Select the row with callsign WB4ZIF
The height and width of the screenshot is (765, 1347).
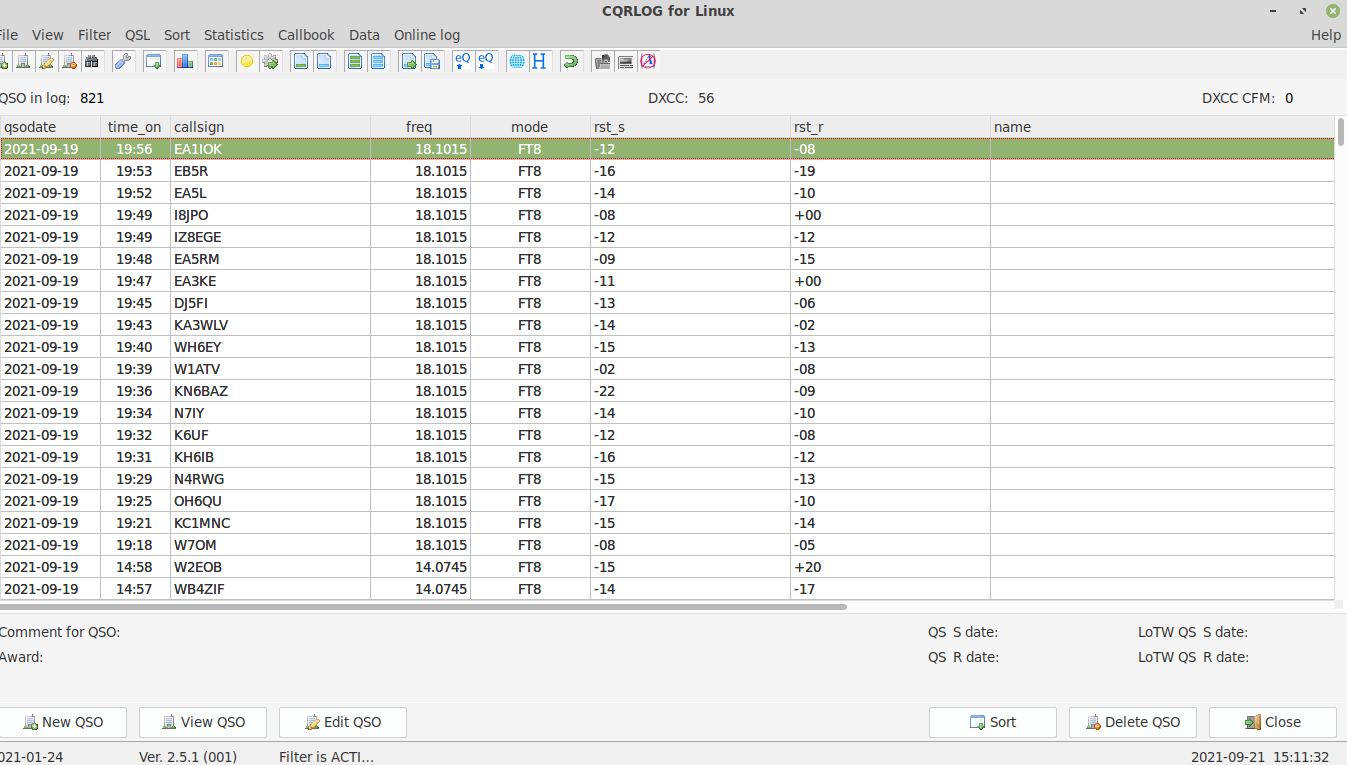click(x=667, y=589)
